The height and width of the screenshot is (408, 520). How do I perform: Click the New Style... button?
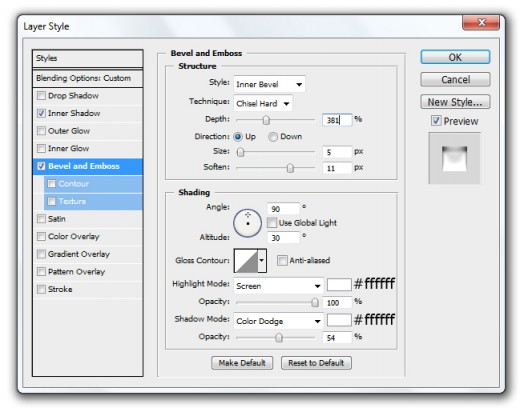(x=455, y=102)
